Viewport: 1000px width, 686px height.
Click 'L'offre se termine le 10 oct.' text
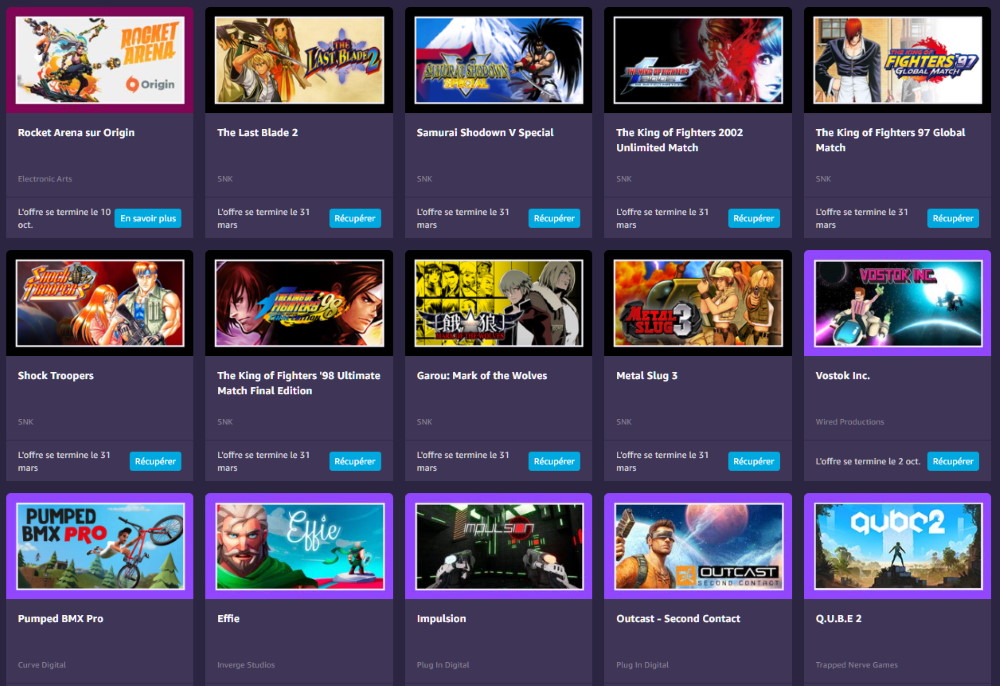[x=64, y=218]
